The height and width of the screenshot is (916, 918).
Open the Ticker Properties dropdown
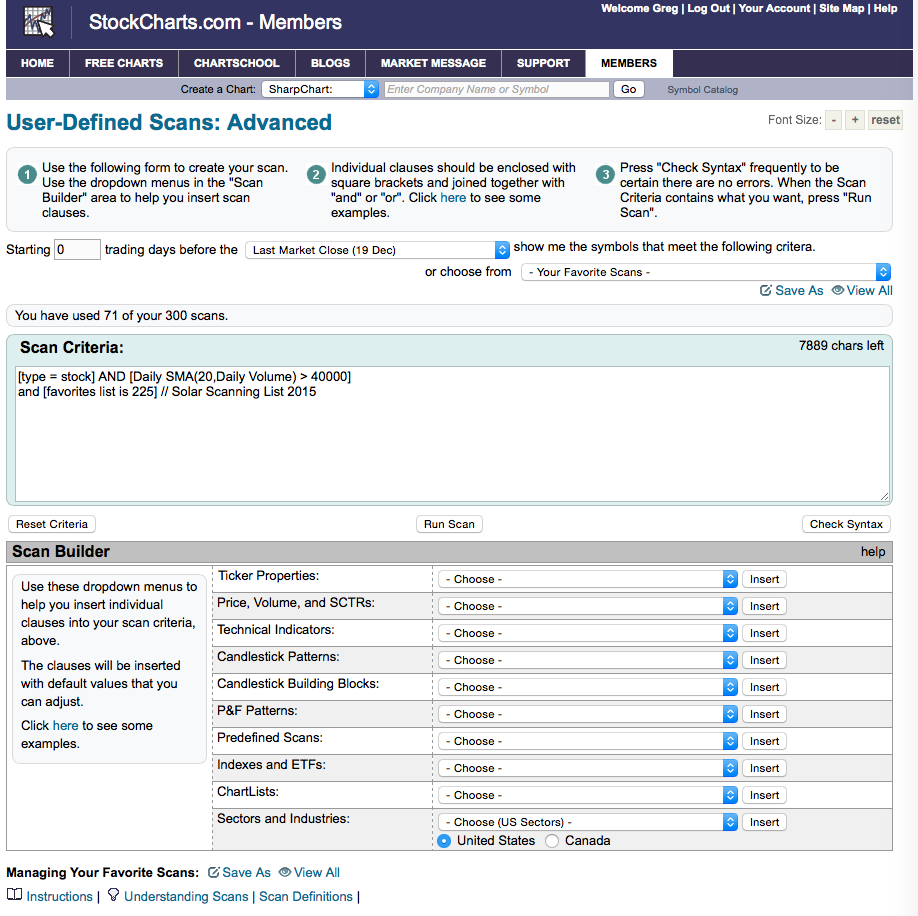click(x=588, y=579)
